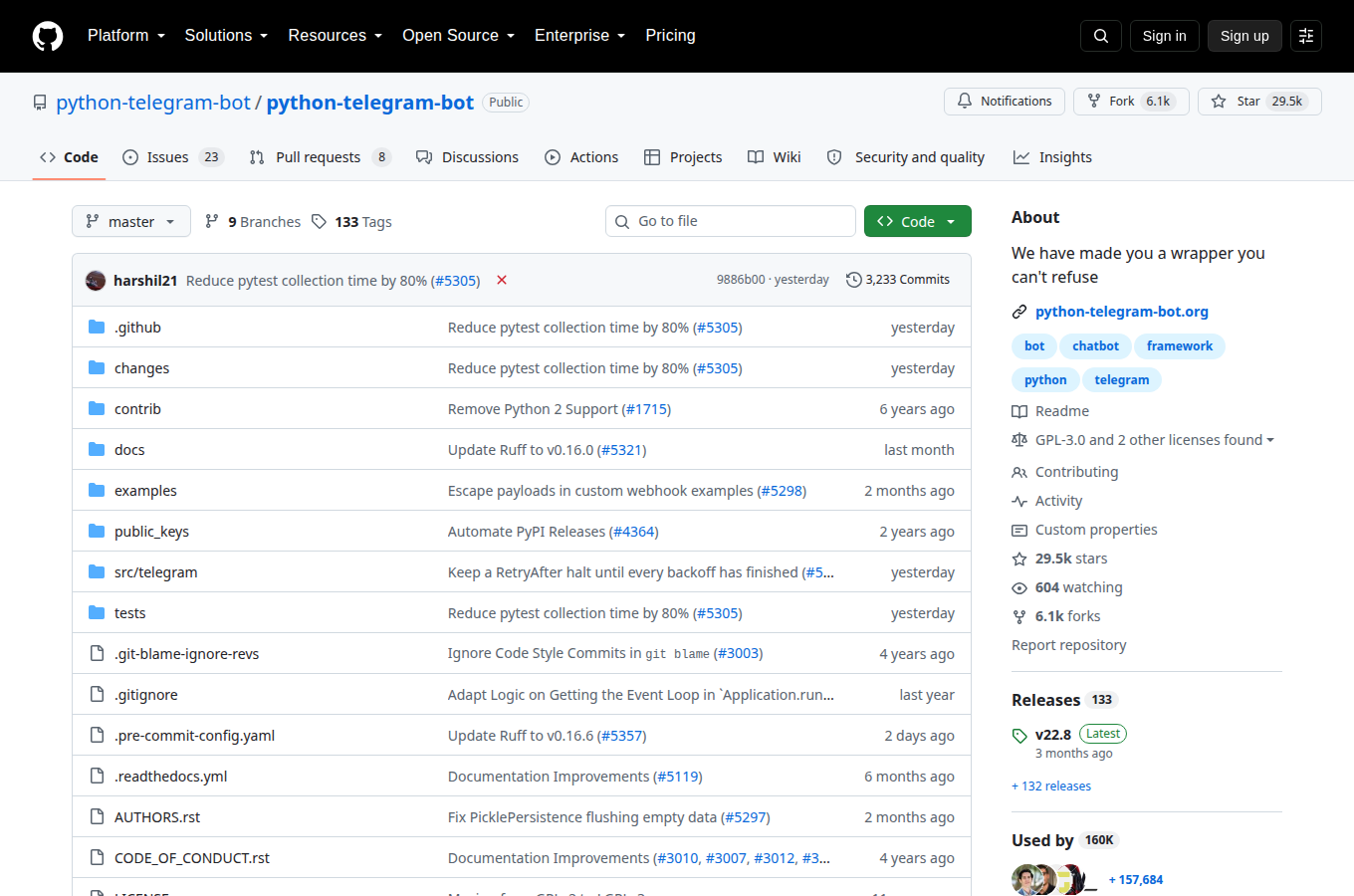This screenshot has height=896, width=1354.
Task: Click the tag icon beside v22.8 release
Action: [1019, 736]
